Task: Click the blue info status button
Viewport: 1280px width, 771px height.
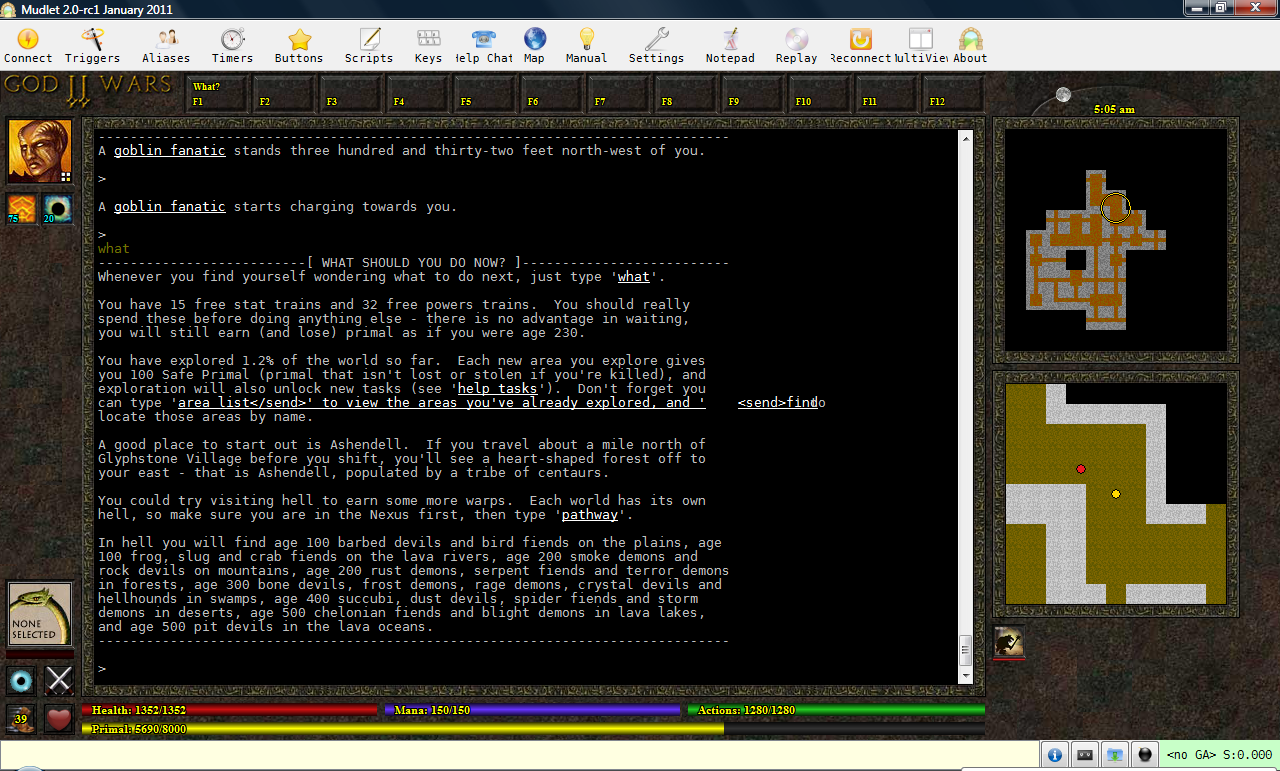Action: 1055,755
